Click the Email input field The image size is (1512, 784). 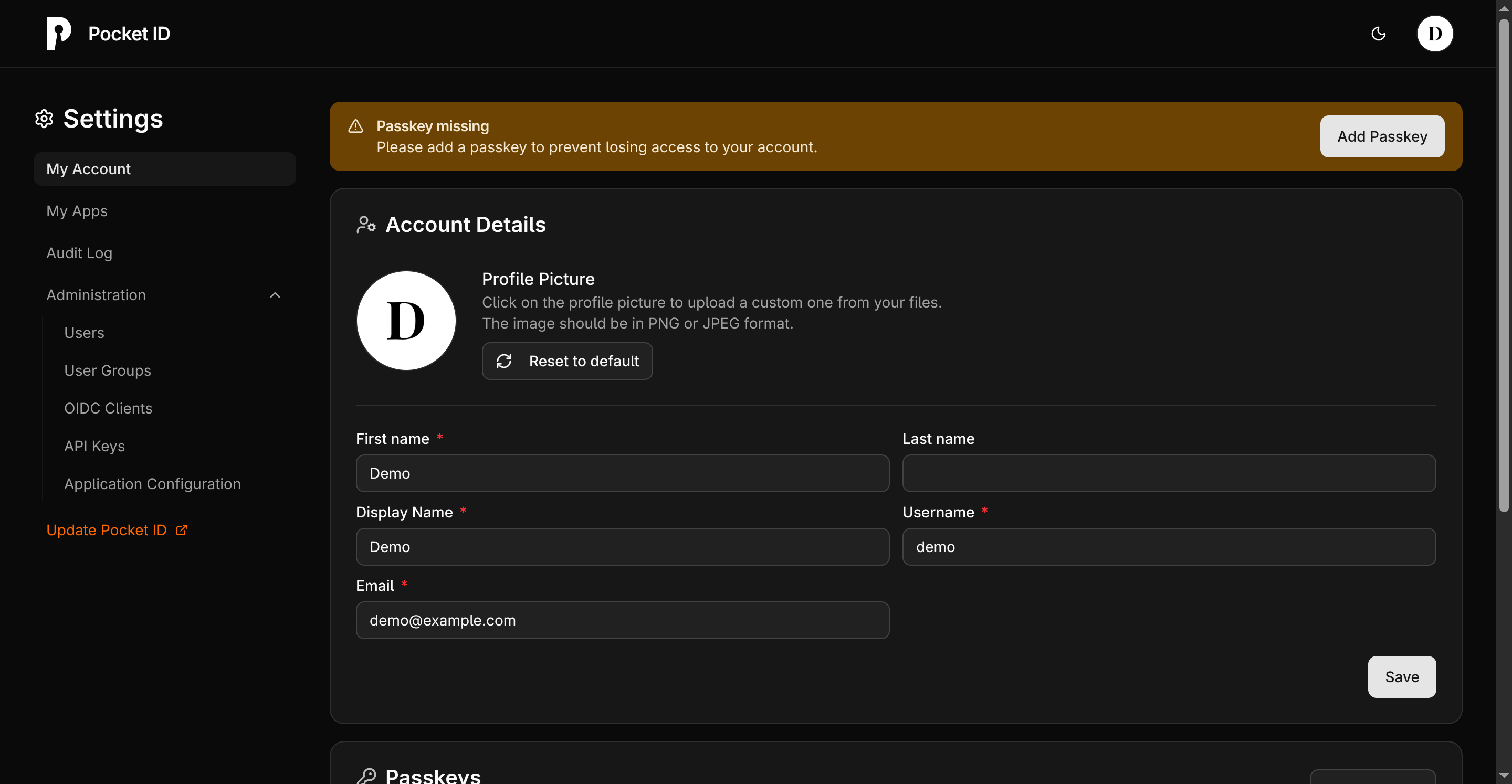[x=622, y=620]
